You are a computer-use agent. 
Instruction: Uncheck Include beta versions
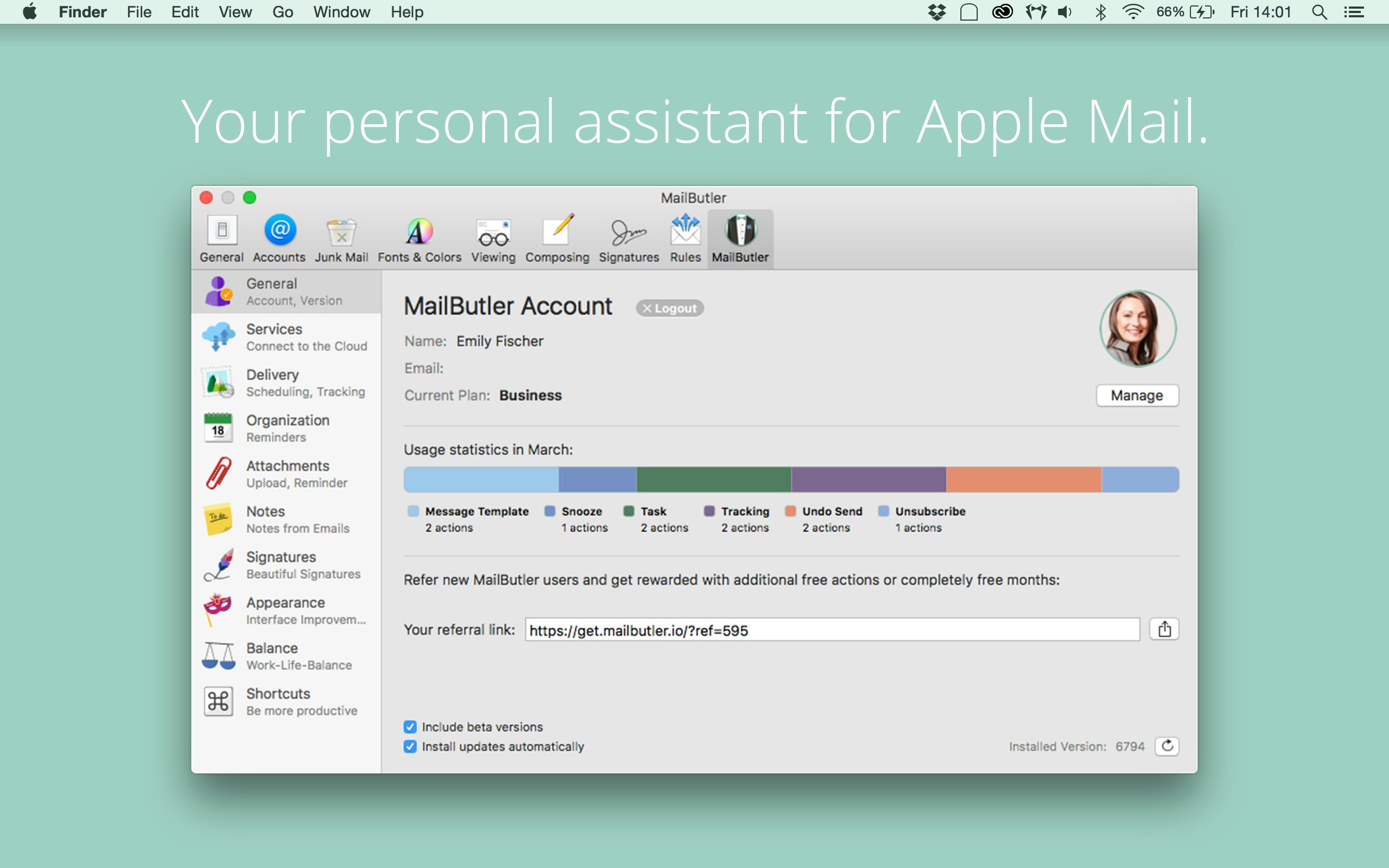[410, 727]
